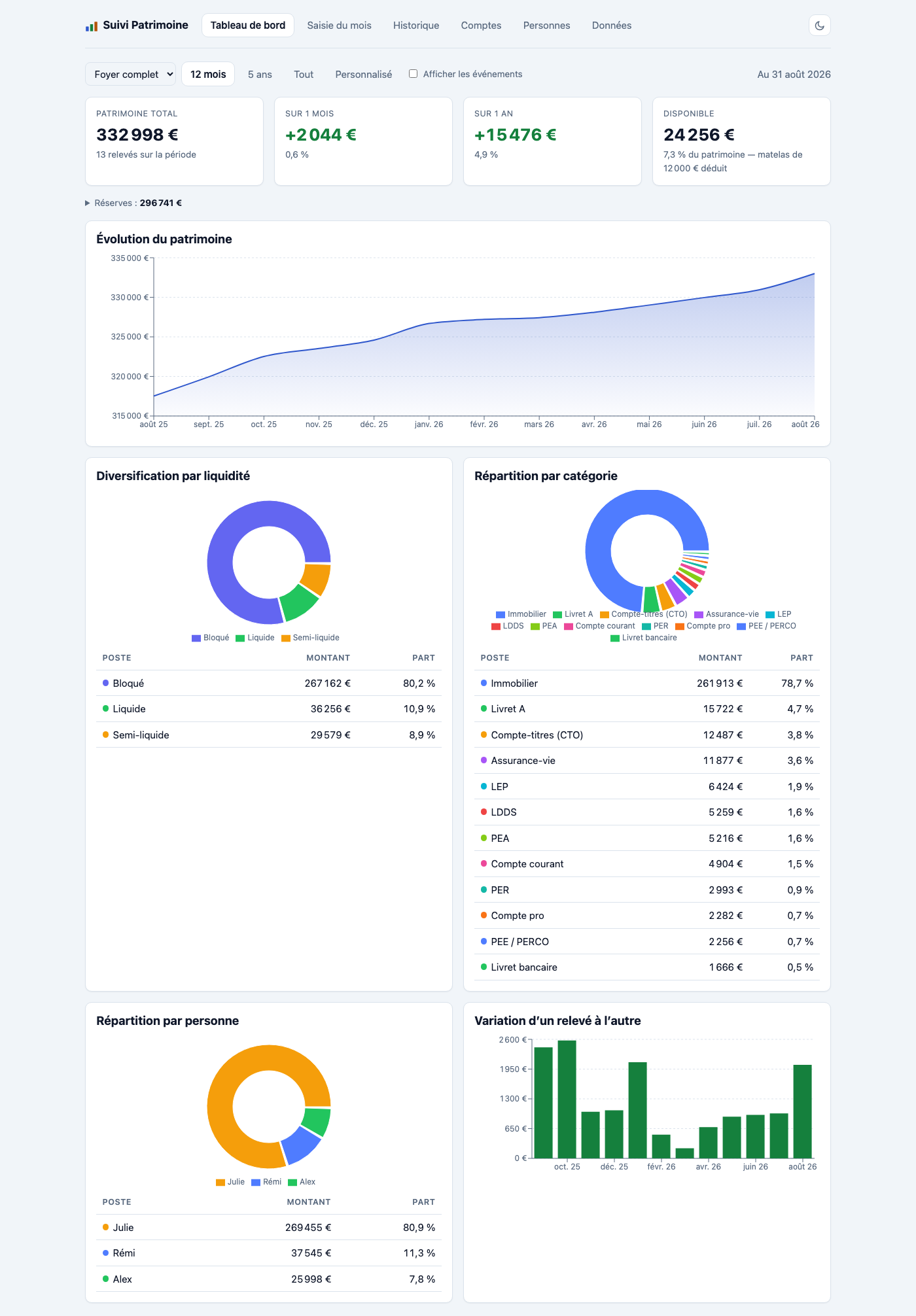Toggle dark mode with the moon icon
This screenshot has height=1316, width=916.
click(x=820, y=26)
